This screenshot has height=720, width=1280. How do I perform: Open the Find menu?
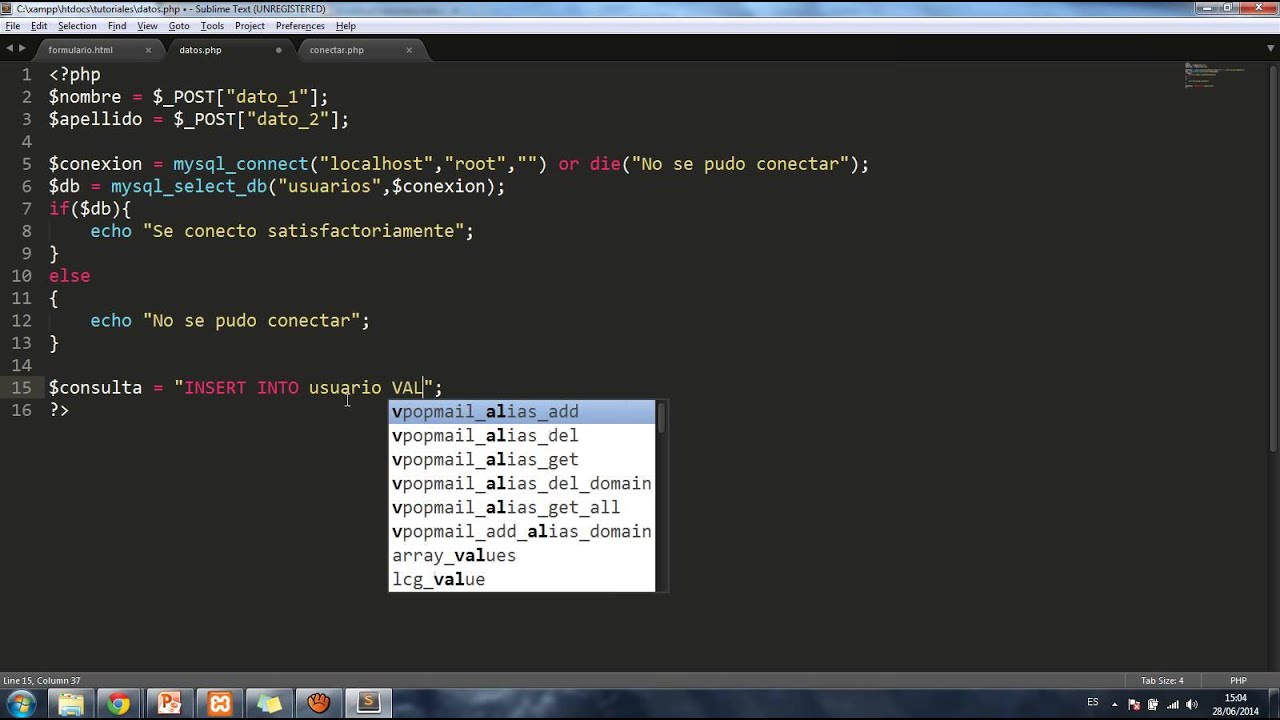tap(117, 26)
